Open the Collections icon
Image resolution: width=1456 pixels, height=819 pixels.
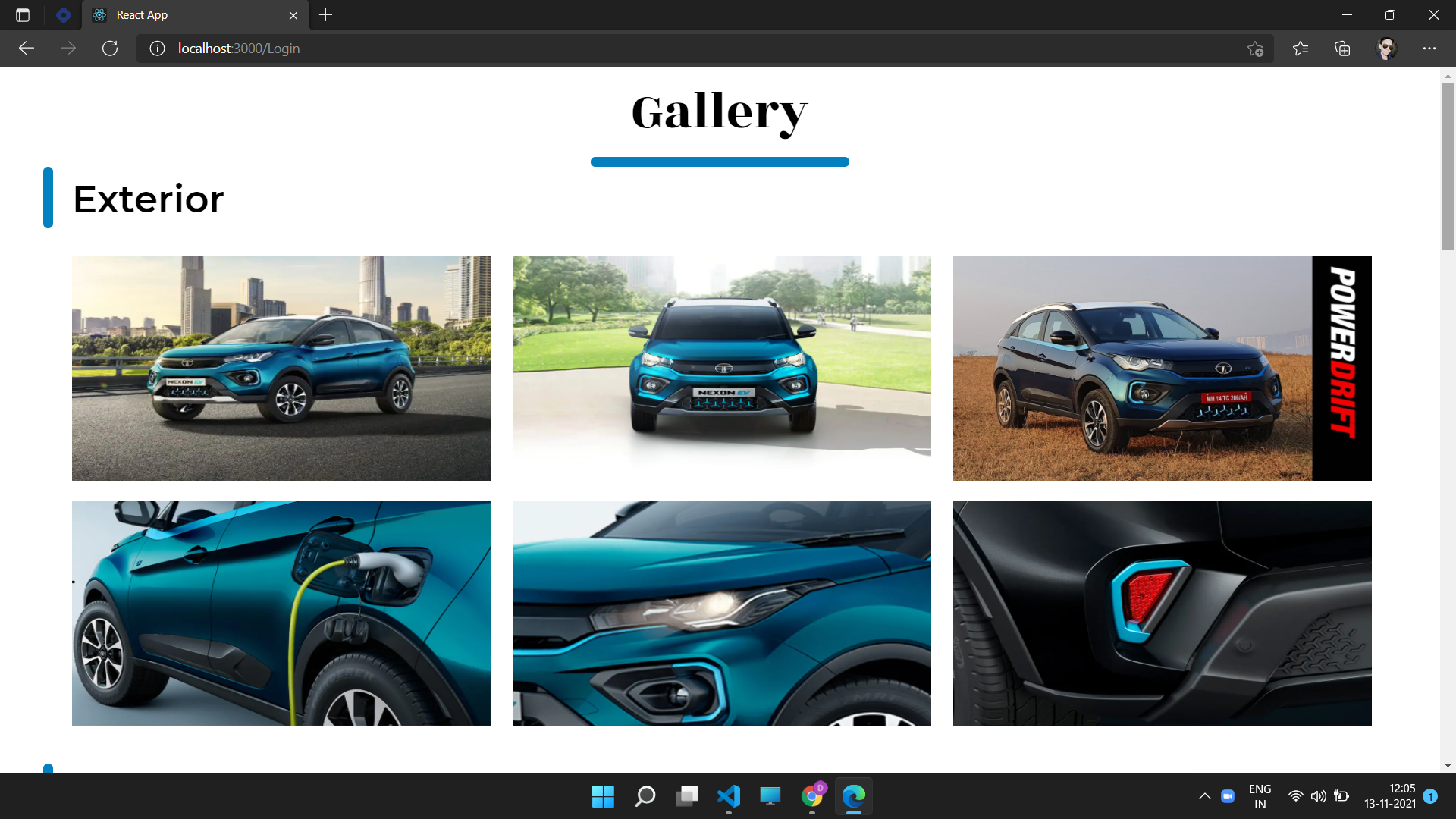[x=1342, y=49]
